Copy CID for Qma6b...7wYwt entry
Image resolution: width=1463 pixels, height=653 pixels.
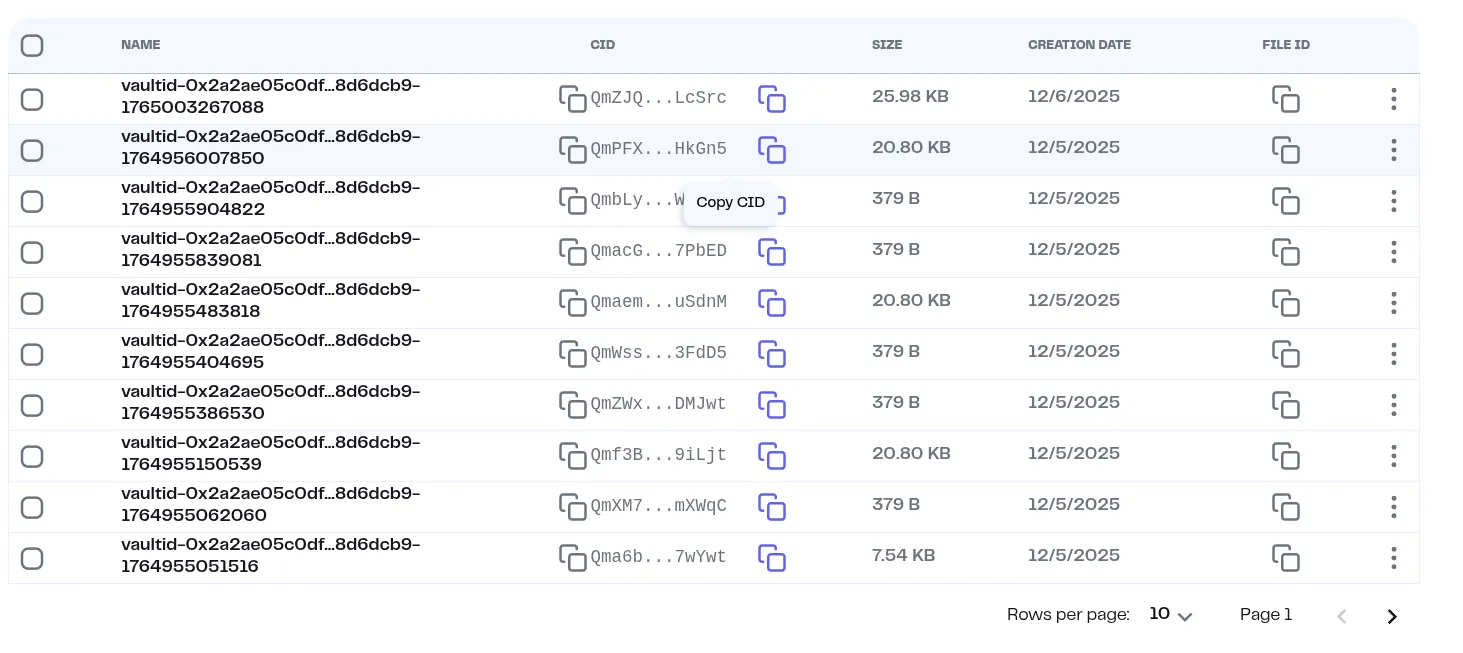pyautogui.click(x=771, y=557)
